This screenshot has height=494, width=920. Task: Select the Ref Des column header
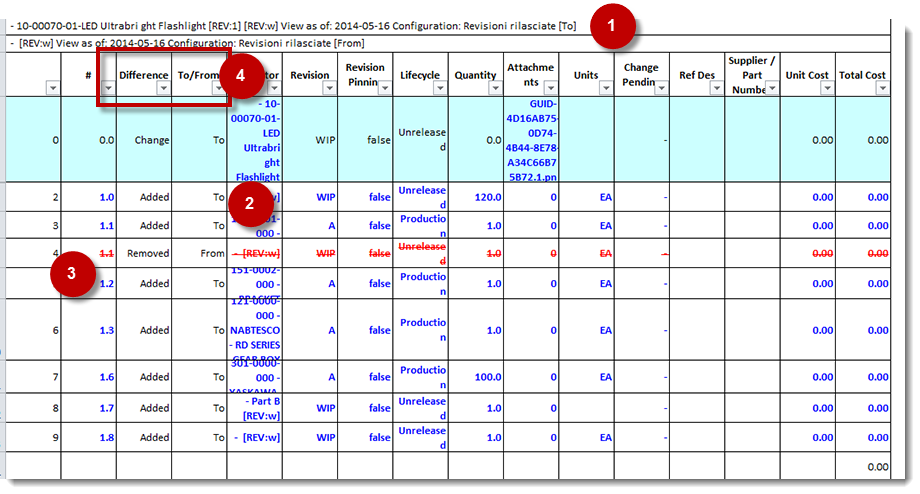click(697, 75)
